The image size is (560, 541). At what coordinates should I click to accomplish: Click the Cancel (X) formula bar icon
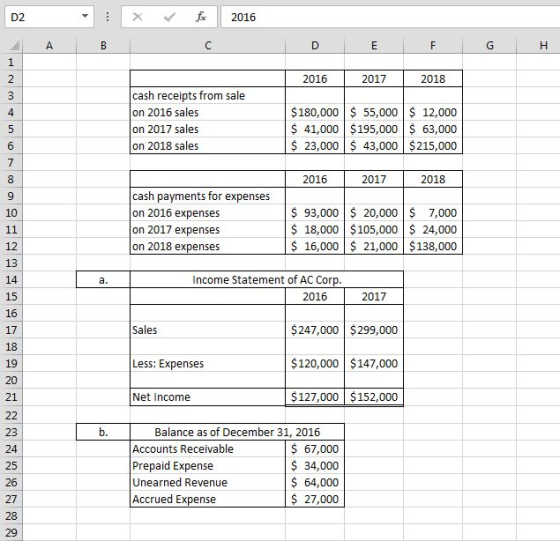138,17
